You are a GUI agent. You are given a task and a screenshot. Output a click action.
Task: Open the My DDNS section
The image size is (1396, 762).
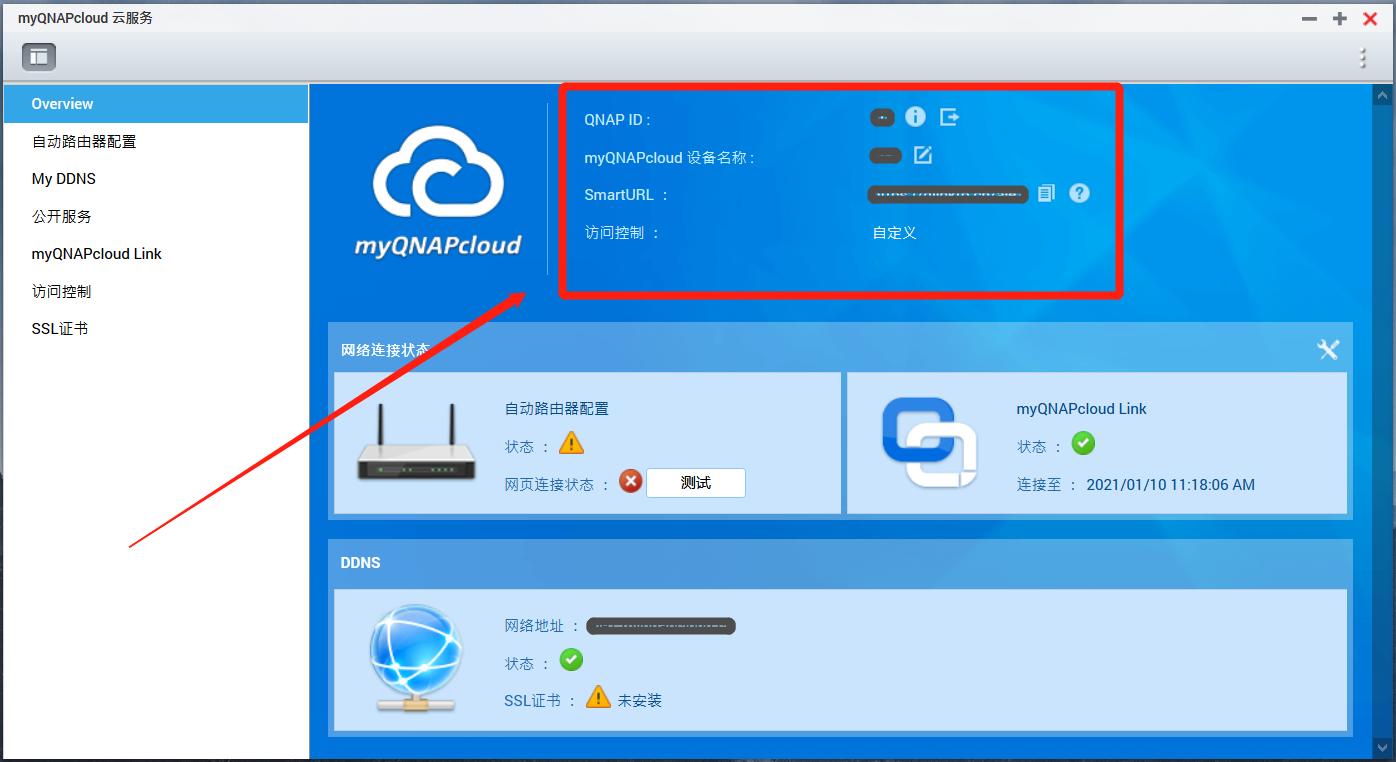[x=63, y=178]
